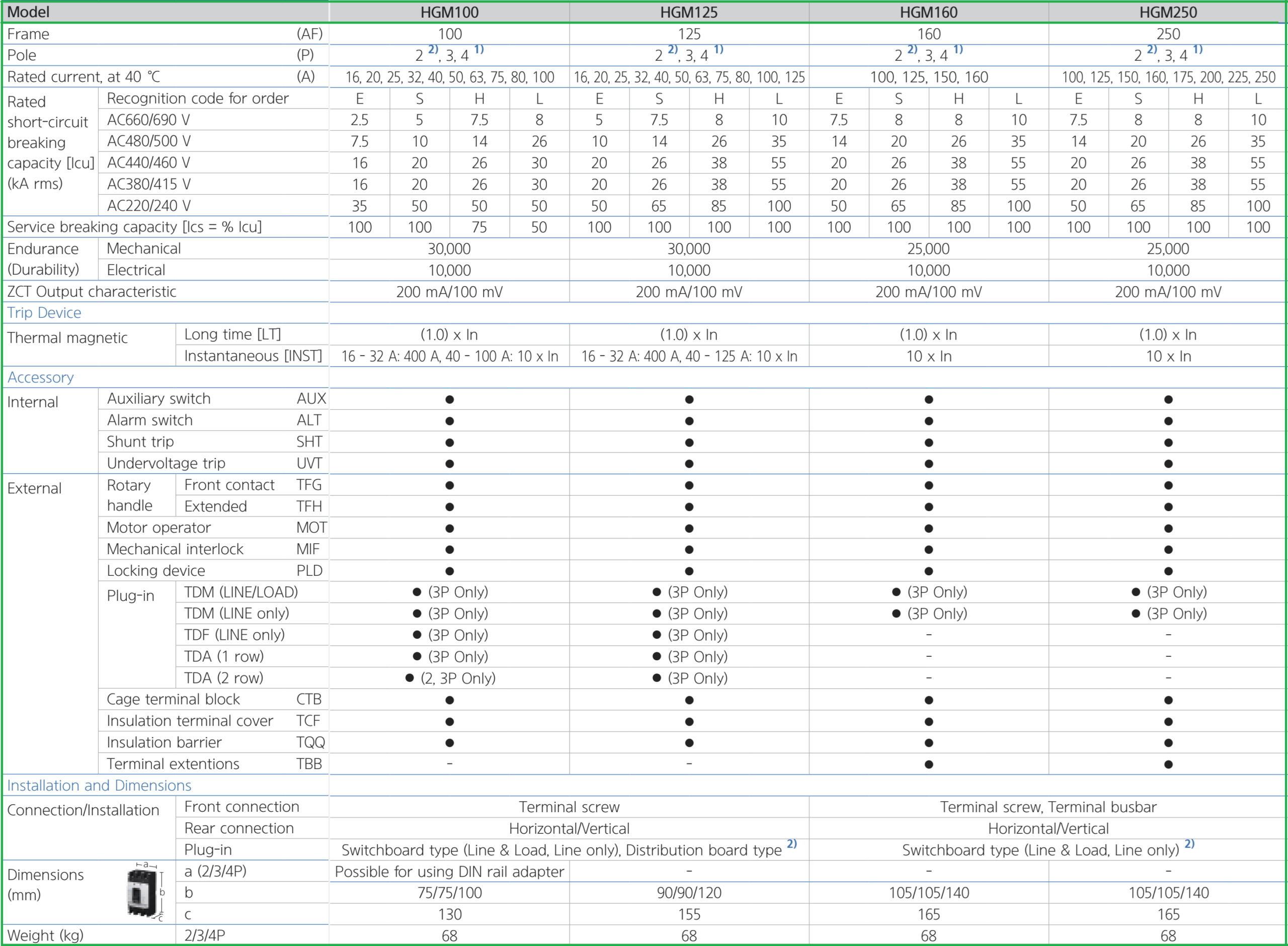Click the Possible for using DIN rail adapter cell

tap(450, 872)
